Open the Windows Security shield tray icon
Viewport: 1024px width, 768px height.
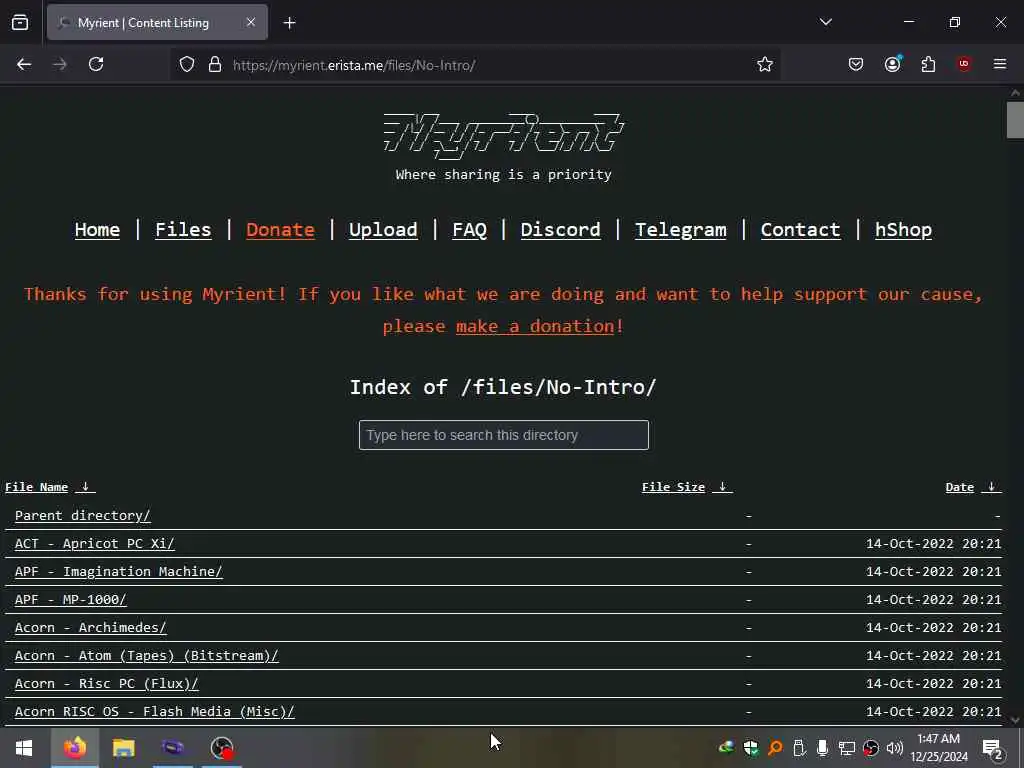(751, 748)
